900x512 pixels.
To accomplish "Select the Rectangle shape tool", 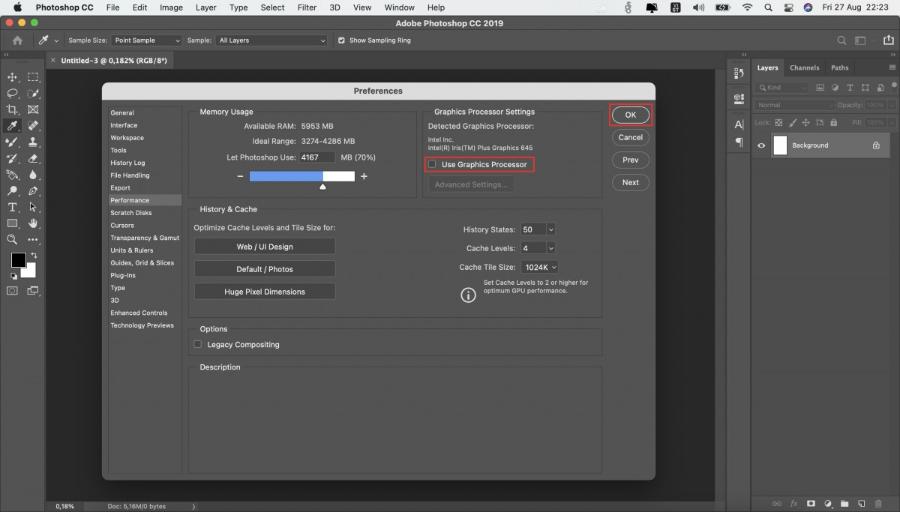I will click(12, 223).
